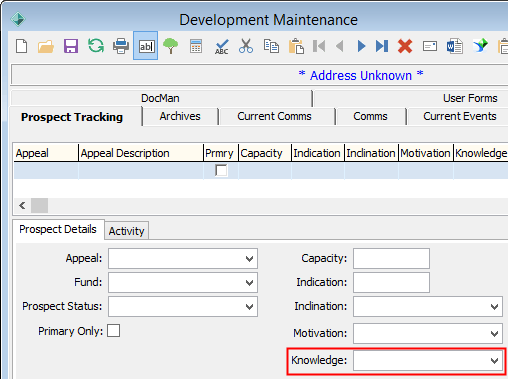Click the Capacity input field
The image size is (508, 379).
391,258
